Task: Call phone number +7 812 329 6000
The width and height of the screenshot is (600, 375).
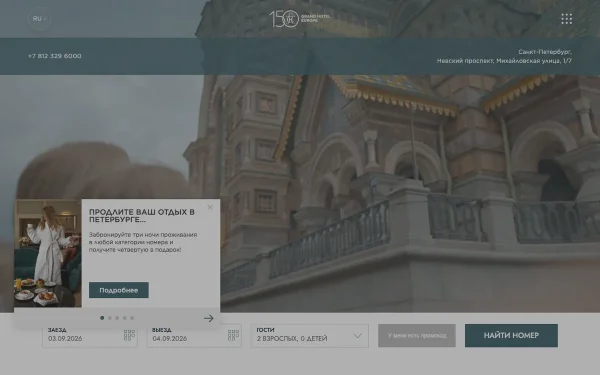Action: tap(55, 56)
